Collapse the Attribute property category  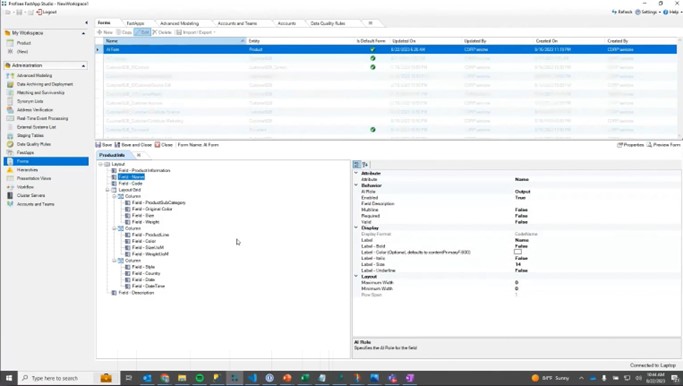pyautogui.click(x=356, y=173)
